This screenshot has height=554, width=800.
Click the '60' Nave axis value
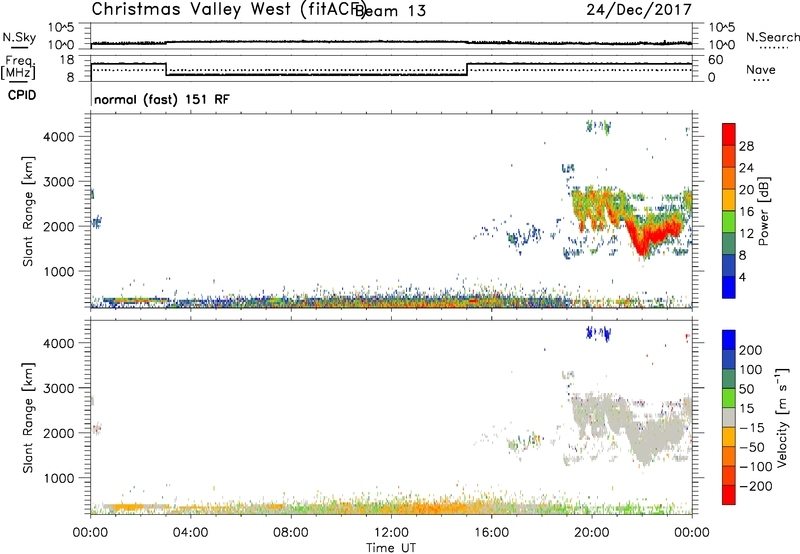[x=716, y=60]
